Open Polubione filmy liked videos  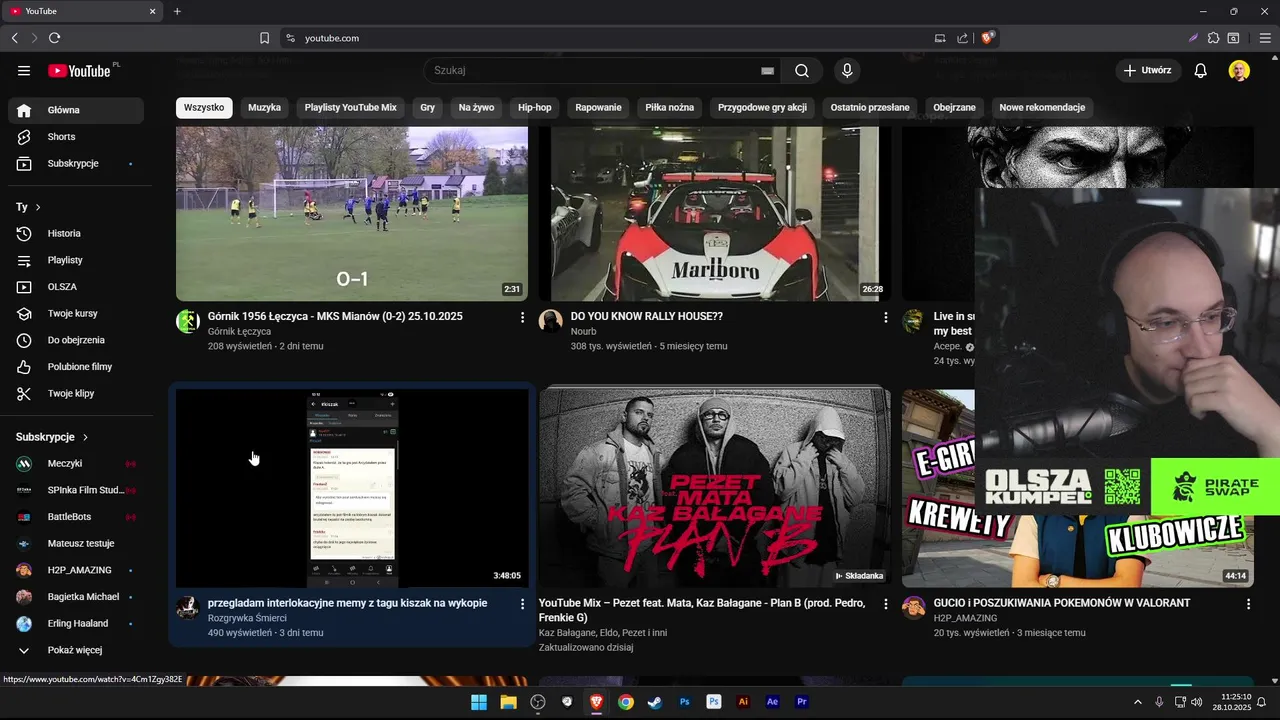point(76,367)
